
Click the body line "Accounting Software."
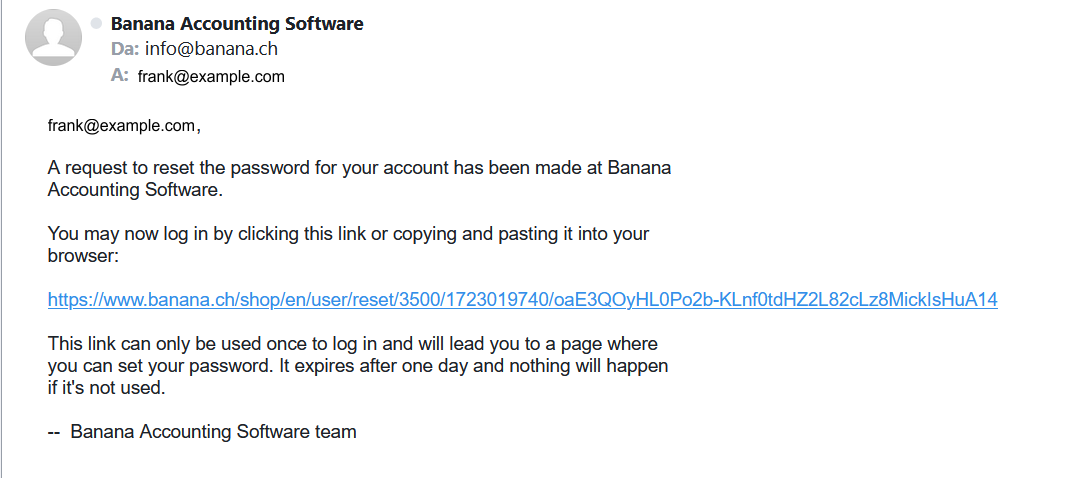coord(135,189)
